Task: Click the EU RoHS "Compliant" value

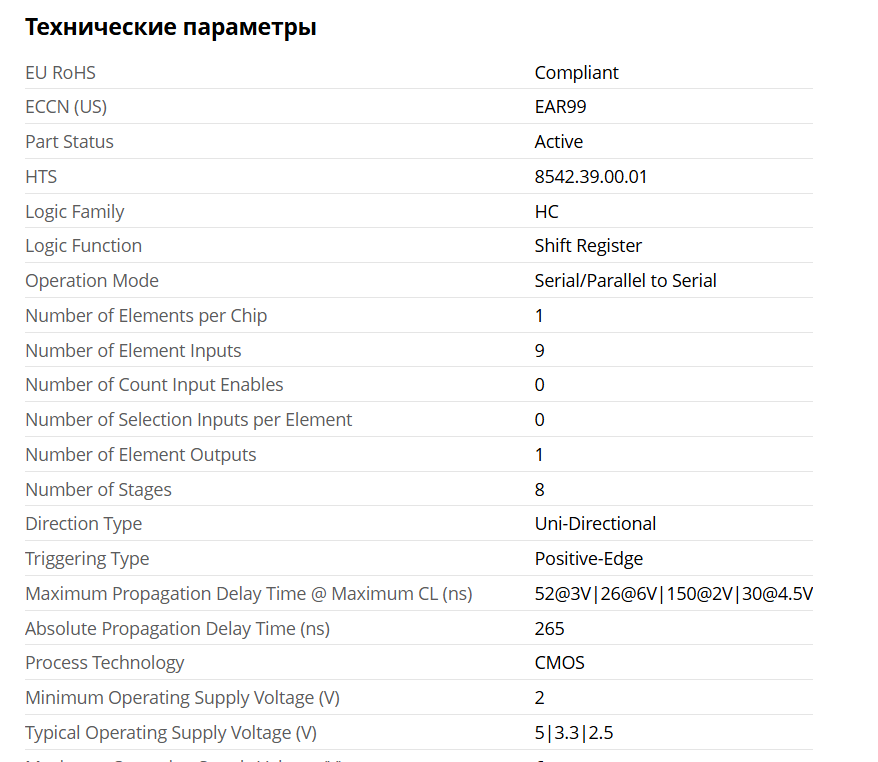Action: 576,73
